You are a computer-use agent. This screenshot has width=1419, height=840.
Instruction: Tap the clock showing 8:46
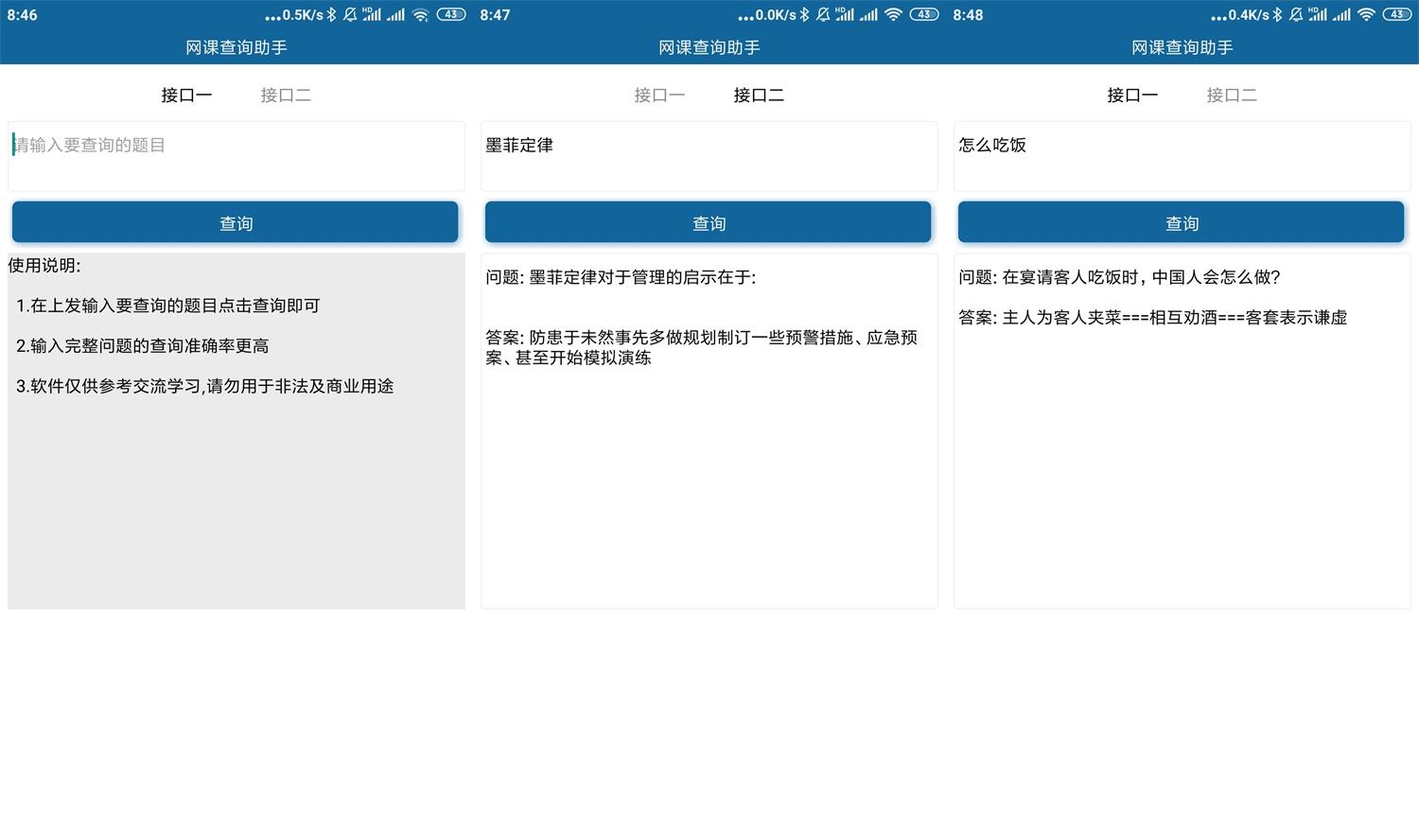coord(22,15)
